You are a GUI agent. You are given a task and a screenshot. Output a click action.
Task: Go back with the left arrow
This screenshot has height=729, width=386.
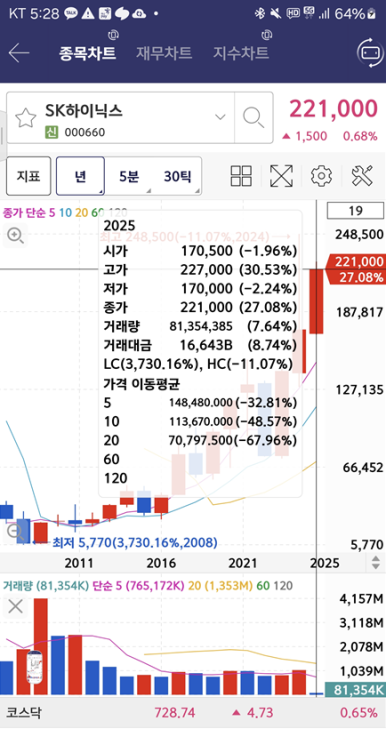click(19, 53)
